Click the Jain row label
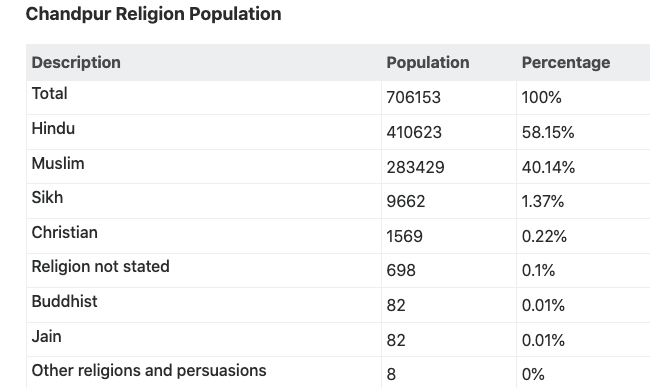The image size is (650, 388). [x=46, y=336]
